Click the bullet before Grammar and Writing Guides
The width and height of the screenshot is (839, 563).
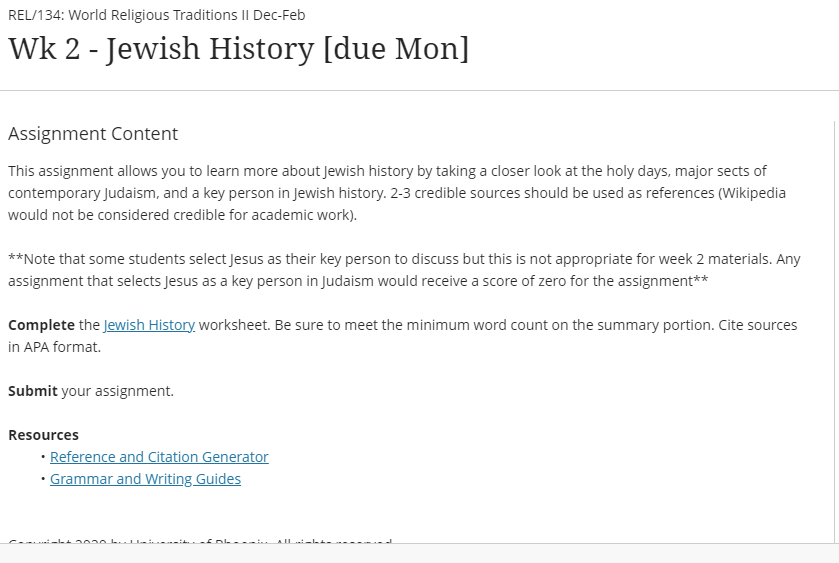[43, 479]
